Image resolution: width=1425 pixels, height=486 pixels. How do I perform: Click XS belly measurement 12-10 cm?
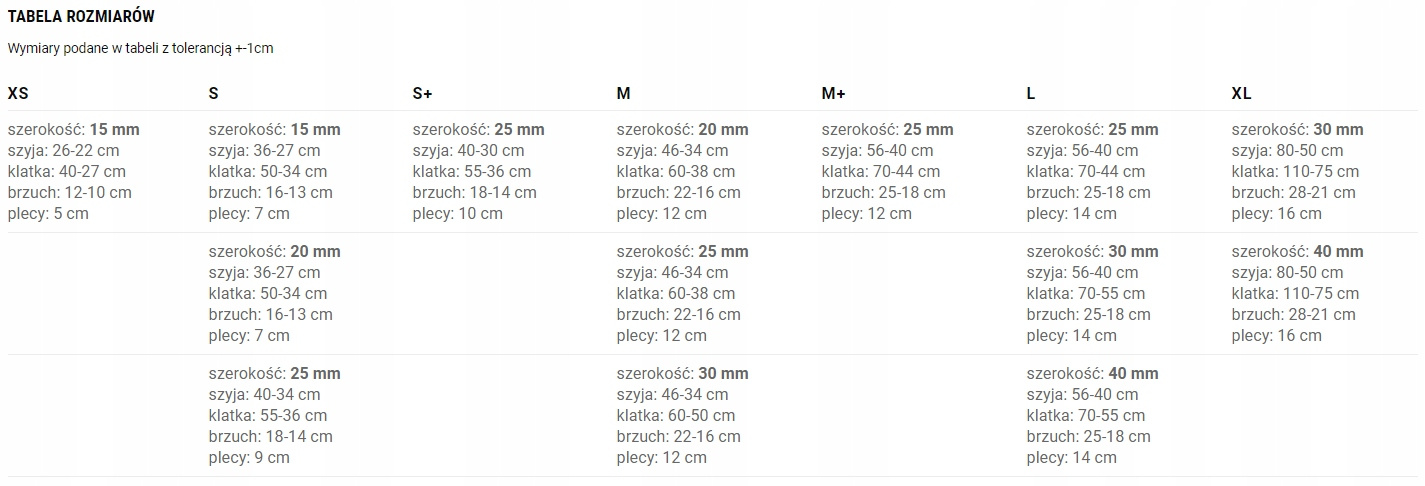(x=69, y=193)
